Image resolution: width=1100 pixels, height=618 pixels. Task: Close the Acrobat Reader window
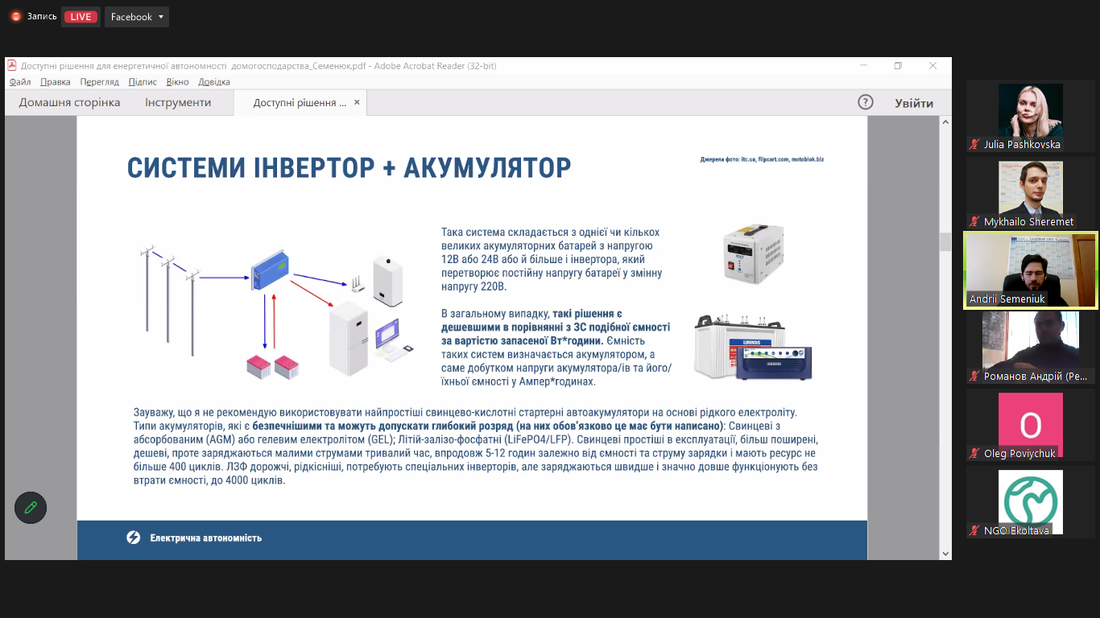pos(932,65)
